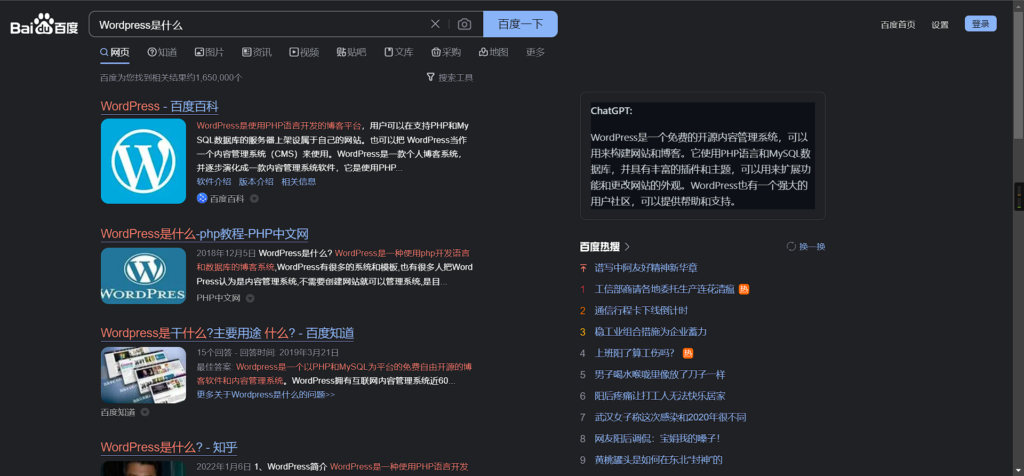Open hot search 工信部商请各地委托生产连花清瘟
The width and height of the screenshot is (1024, 476).
coord(664,289)
